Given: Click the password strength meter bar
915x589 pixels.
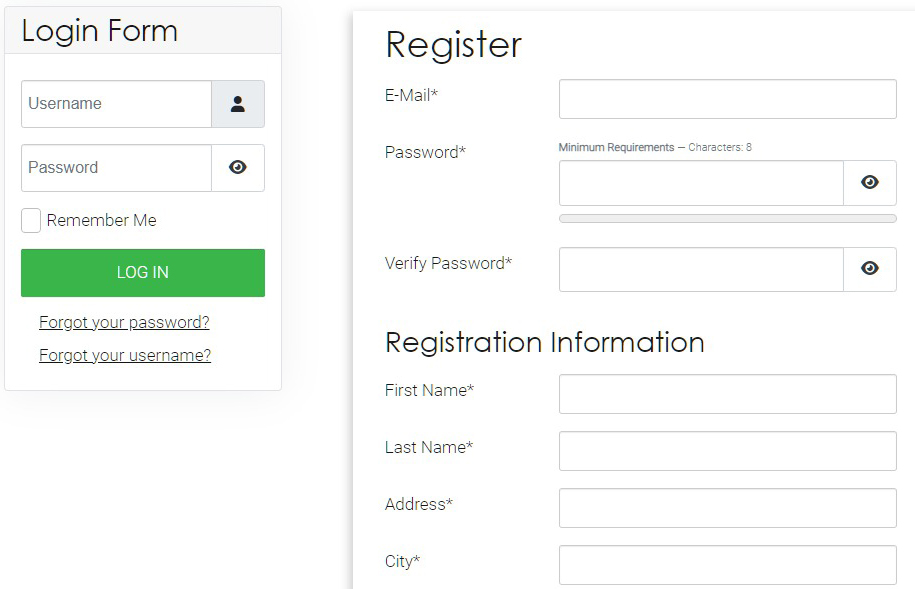Looking at the screenshot, I should (x=727, y=218).
